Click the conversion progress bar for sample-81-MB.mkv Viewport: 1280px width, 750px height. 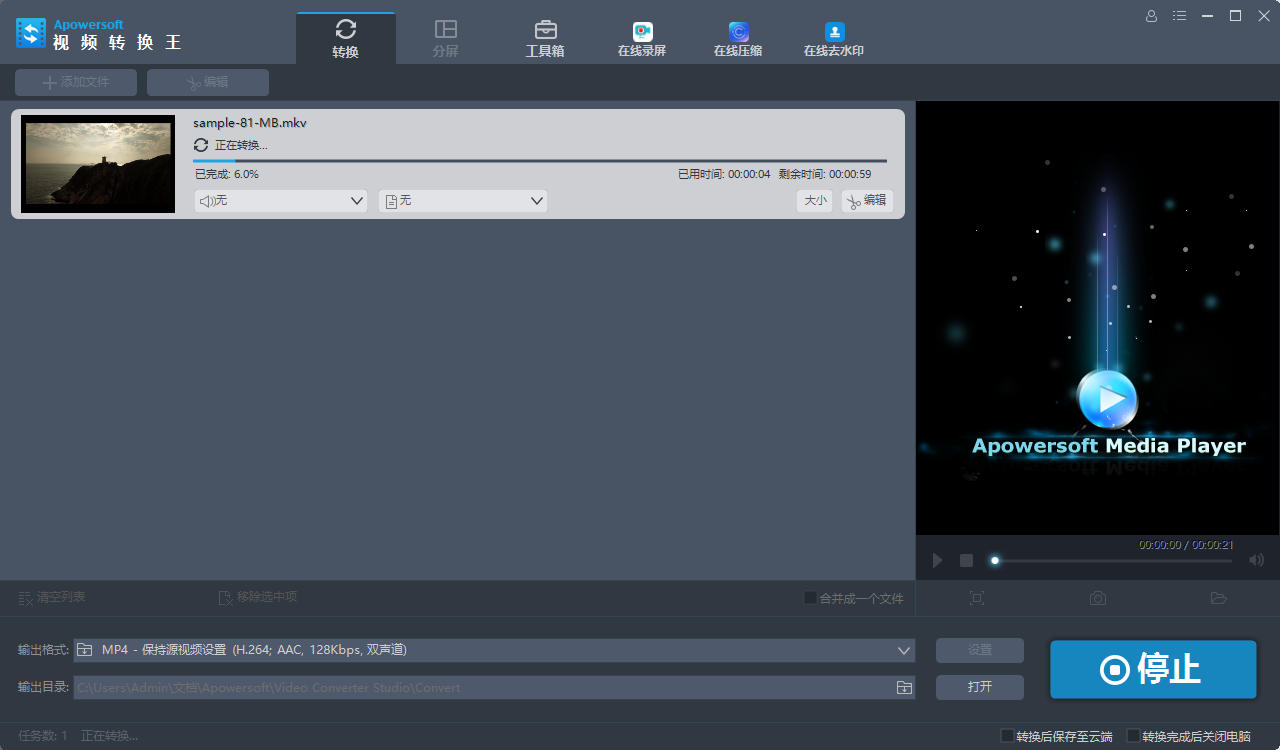pyautogui.click(x=540, y=160)
